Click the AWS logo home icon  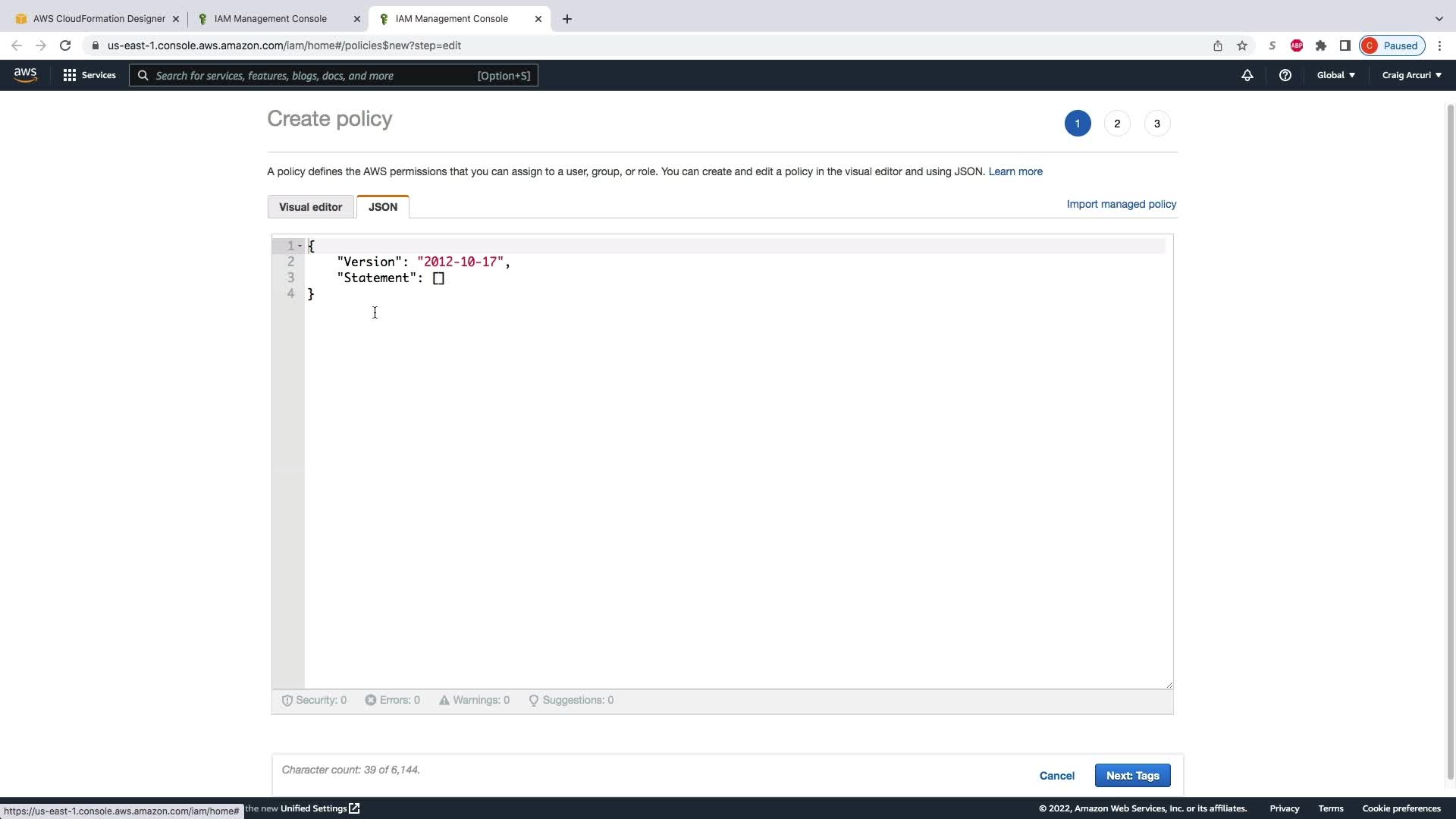[25, 75]
